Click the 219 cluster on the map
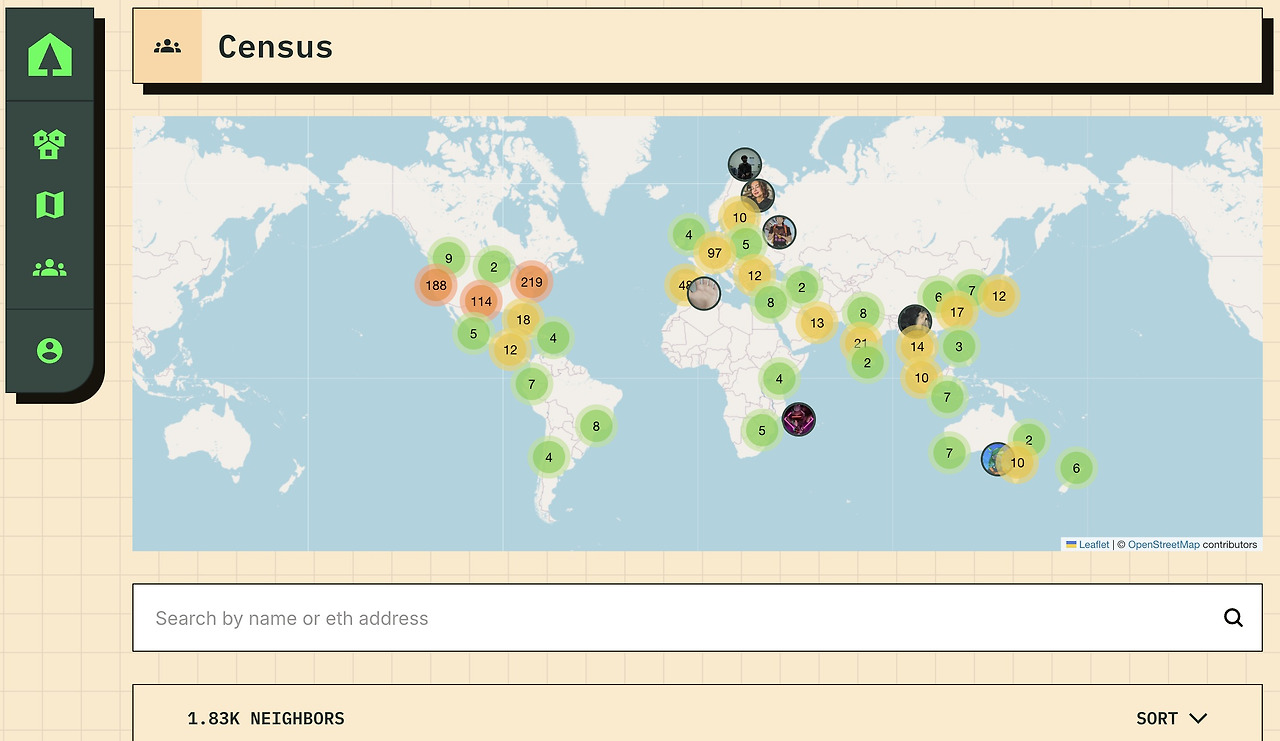Screen dimensions: 1280x741 point(531,282)
